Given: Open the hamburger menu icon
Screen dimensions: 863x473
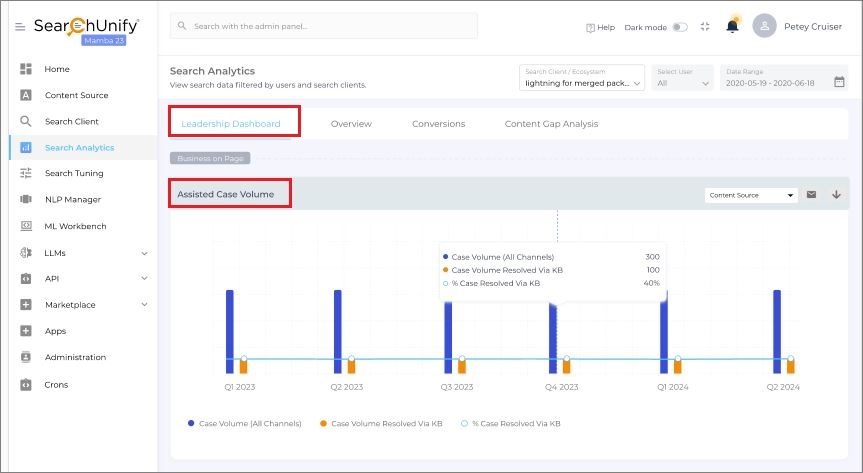Looking at the screenshot, I should [x=20, y=26].
